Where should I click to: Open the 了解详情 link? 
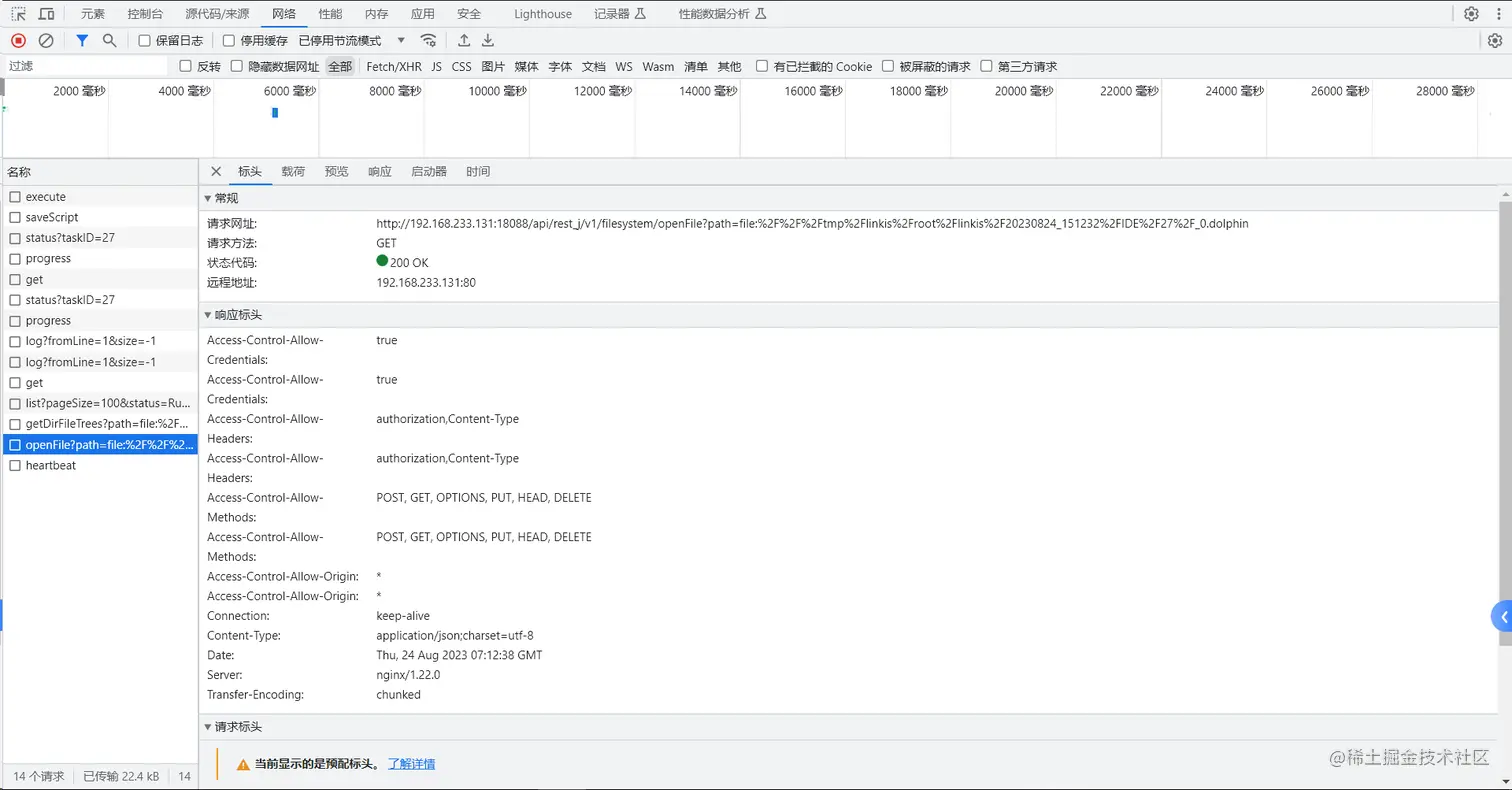tap(412, 764)
